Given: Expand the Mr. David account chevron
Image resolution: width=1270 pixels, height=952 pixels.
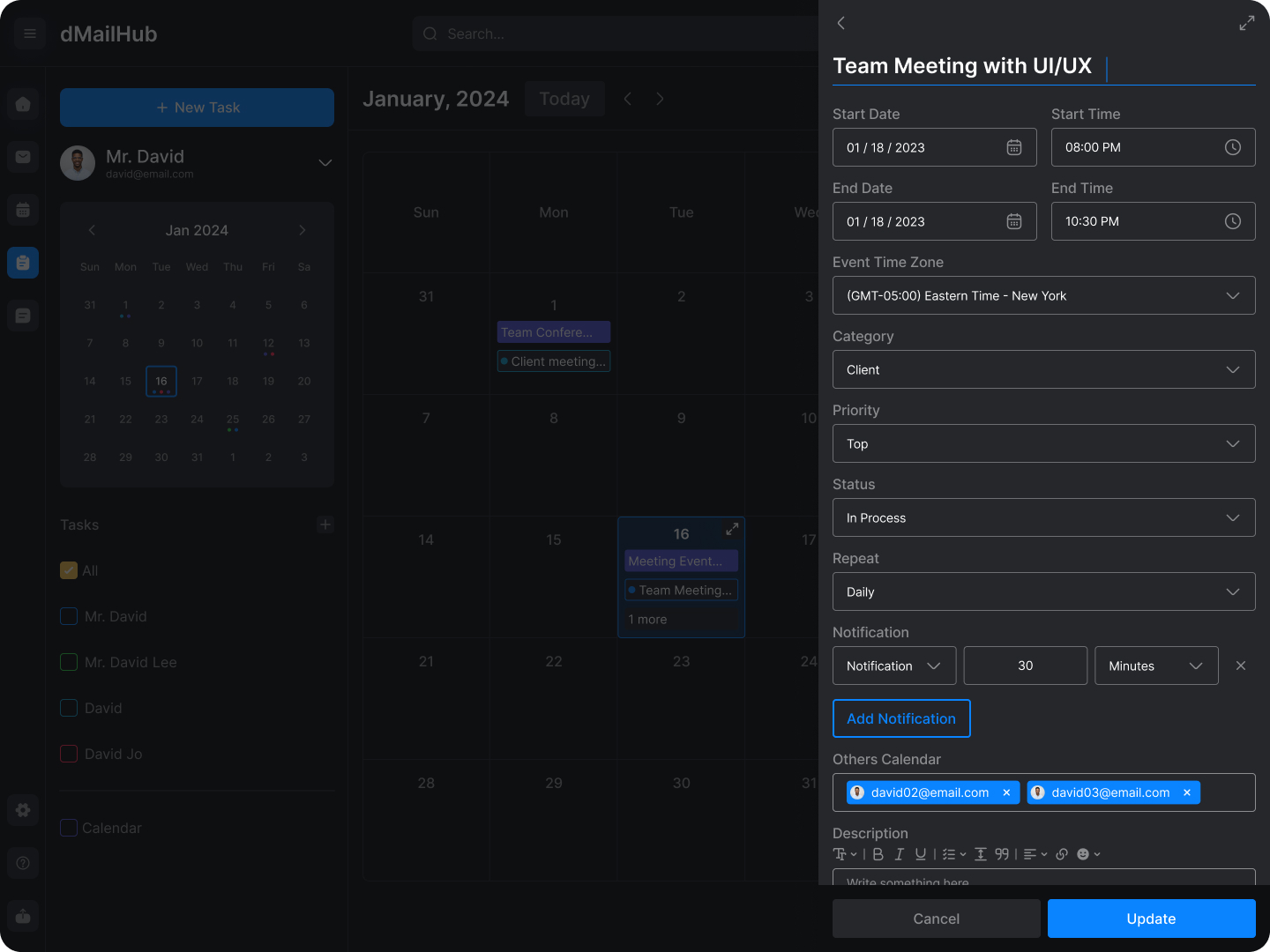Looking at the screenshot, I should point(325,163).
